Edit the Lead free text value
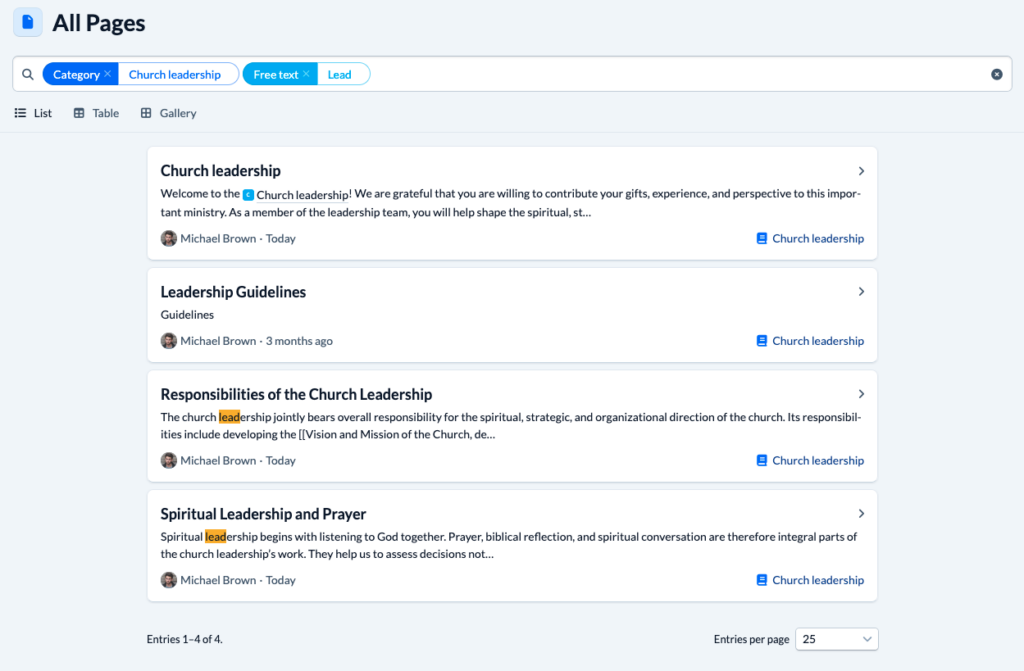Screen dimensions: 1024x671 point(340,74)
